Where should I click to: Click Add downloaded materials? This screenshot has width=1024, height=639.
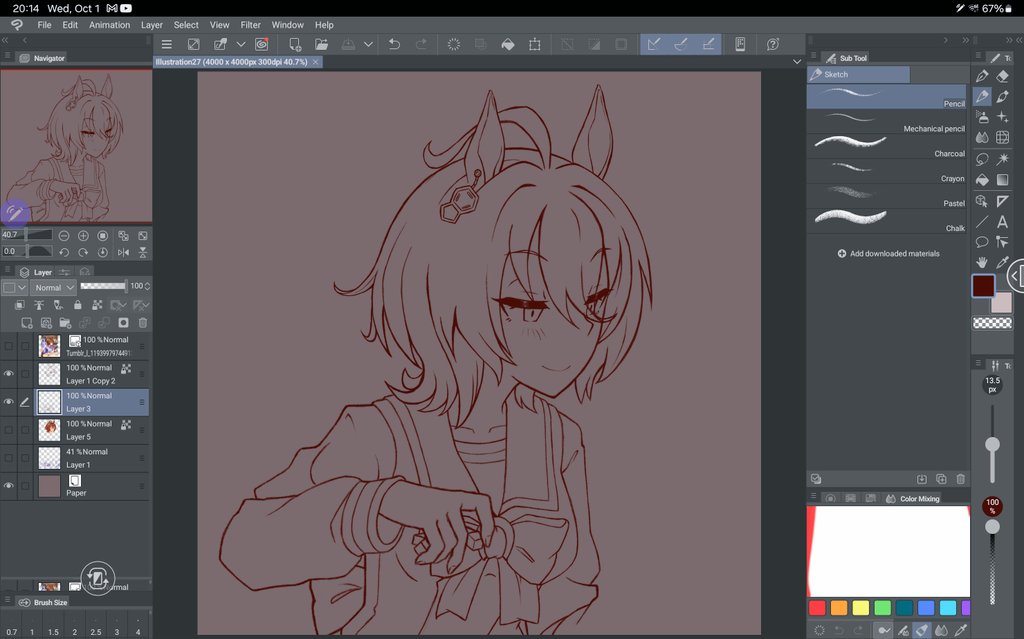click(x=890, y=253)
